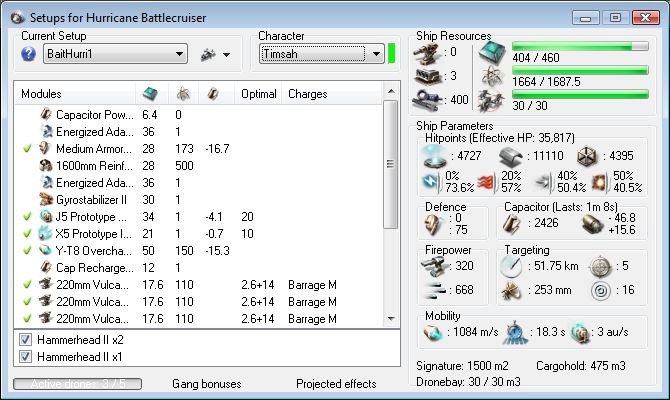This screenshot has width=670, height=400.
Task: Click the Modules column header
Action: [x=75, y=94]
